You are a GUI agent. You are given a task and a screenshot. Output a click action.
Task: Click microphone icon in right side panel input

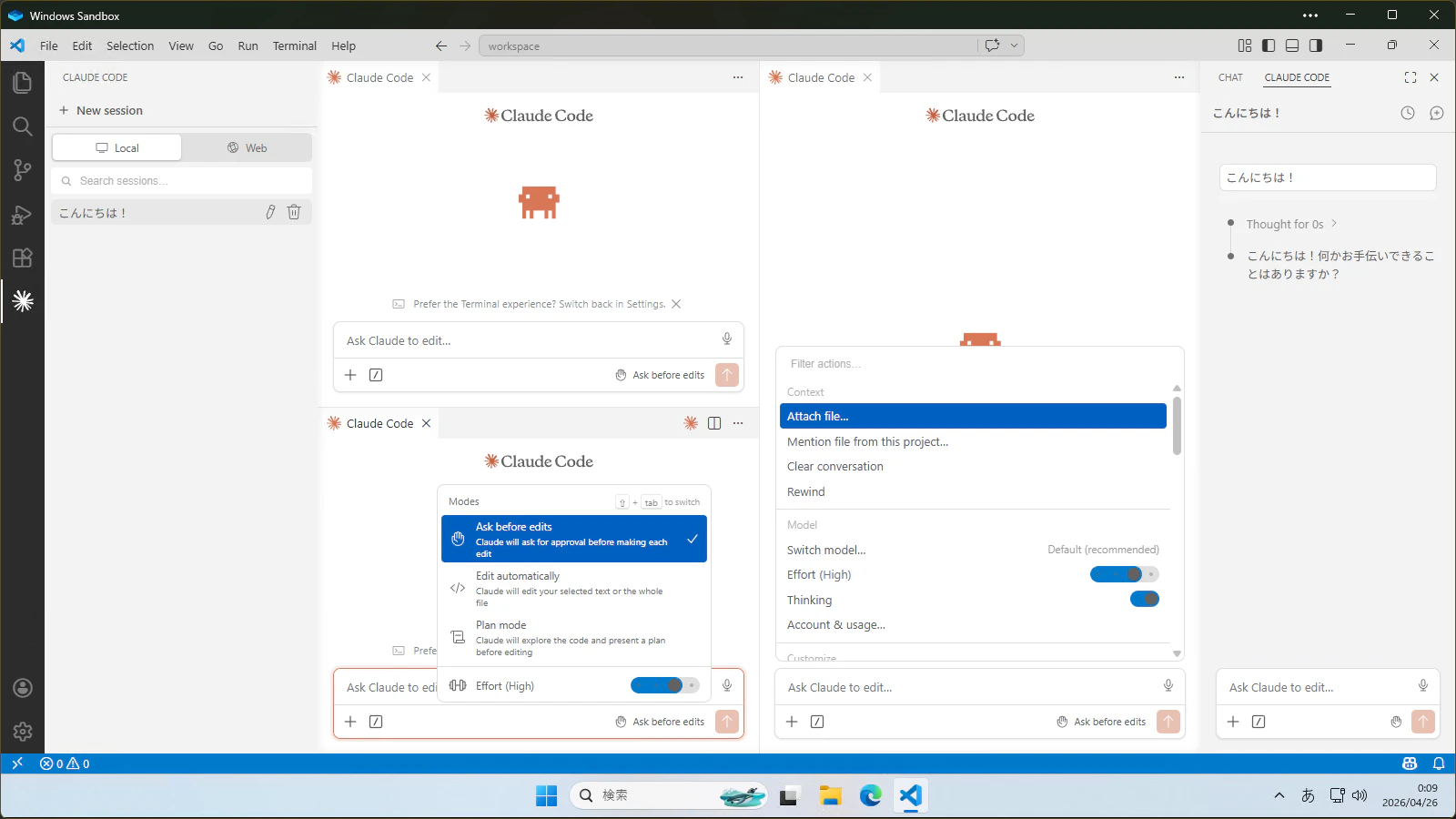[x=1423, y=686]
